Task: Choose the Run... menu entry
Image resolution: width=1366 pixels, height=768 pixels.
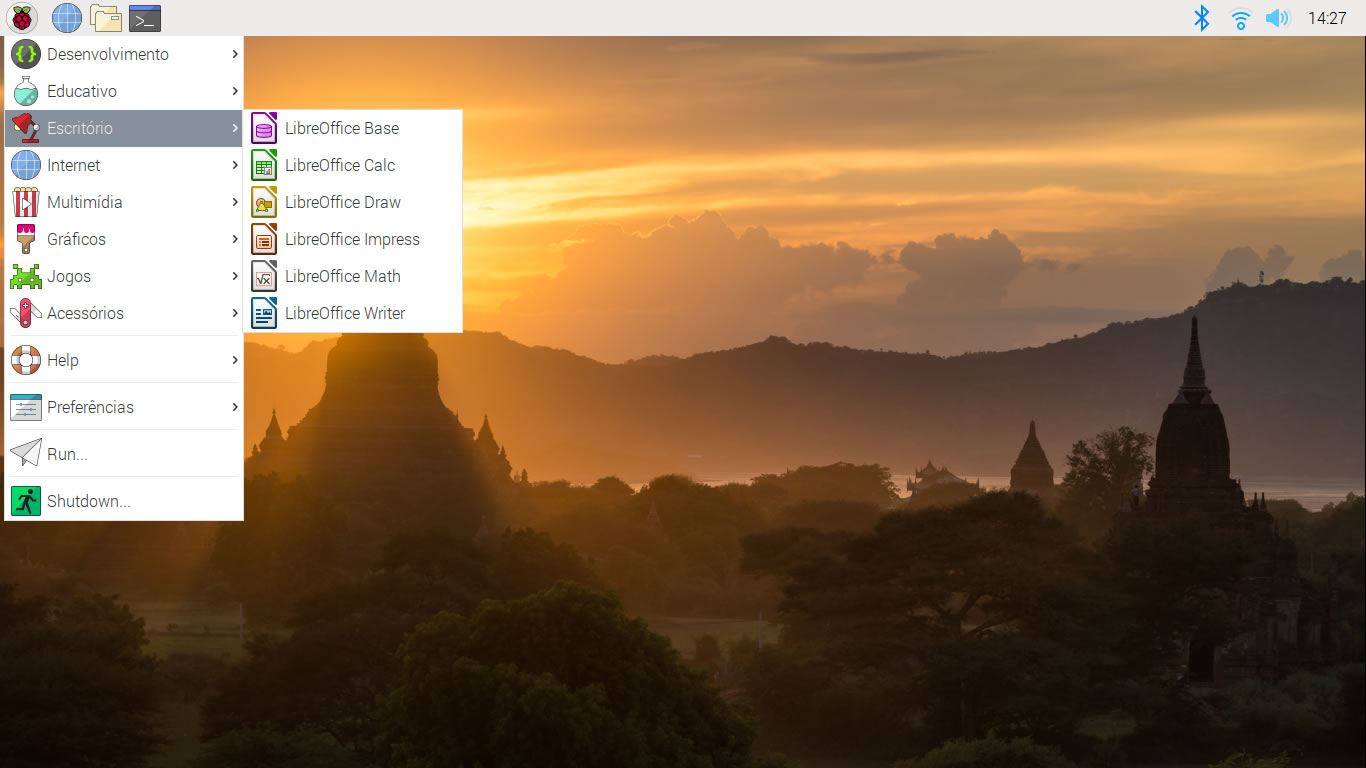Action: [x=124, y=454]
